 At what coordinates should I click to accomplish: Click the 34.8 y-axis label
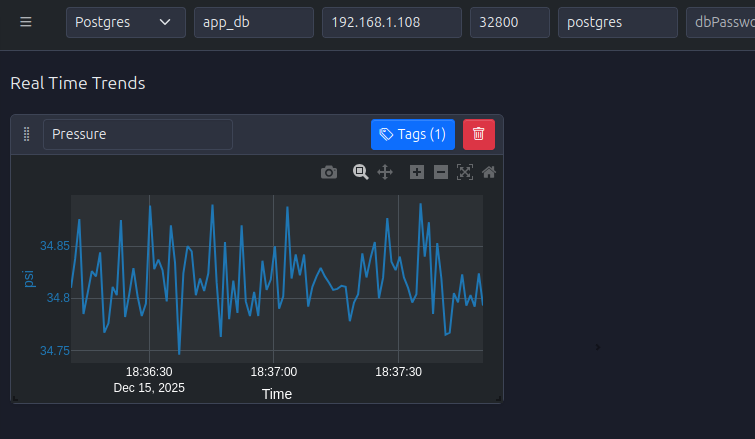tap(58, 298)
